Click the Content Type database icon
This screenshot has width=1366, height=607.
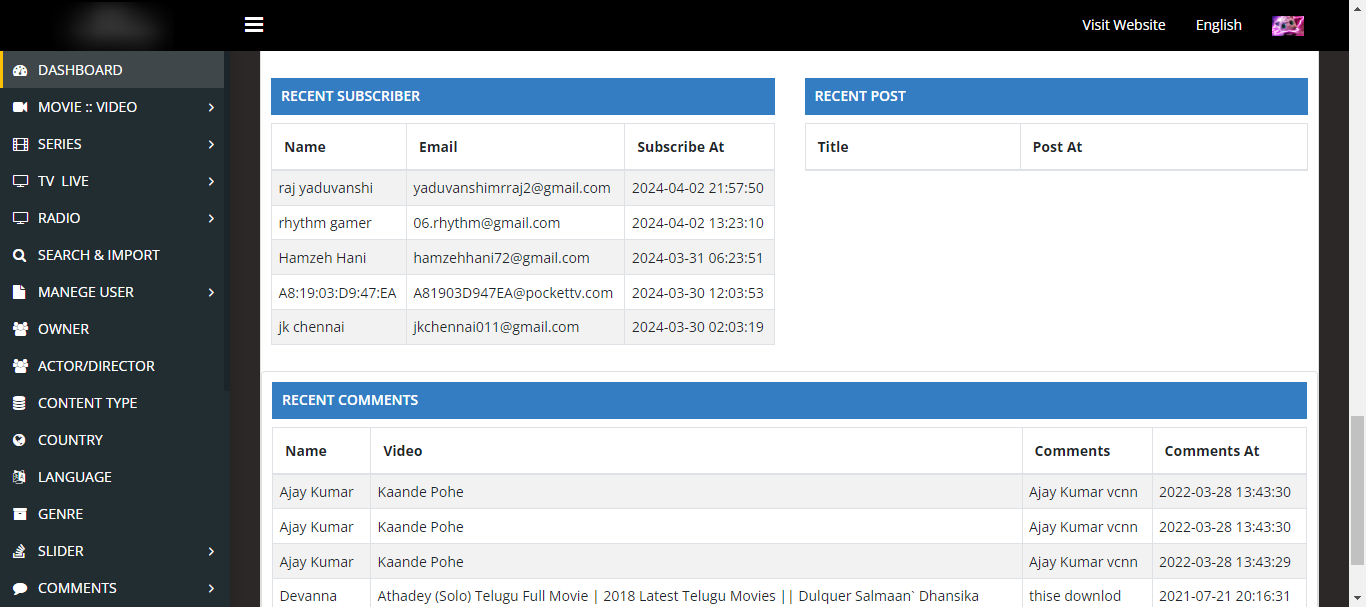[x=20, y=403]
